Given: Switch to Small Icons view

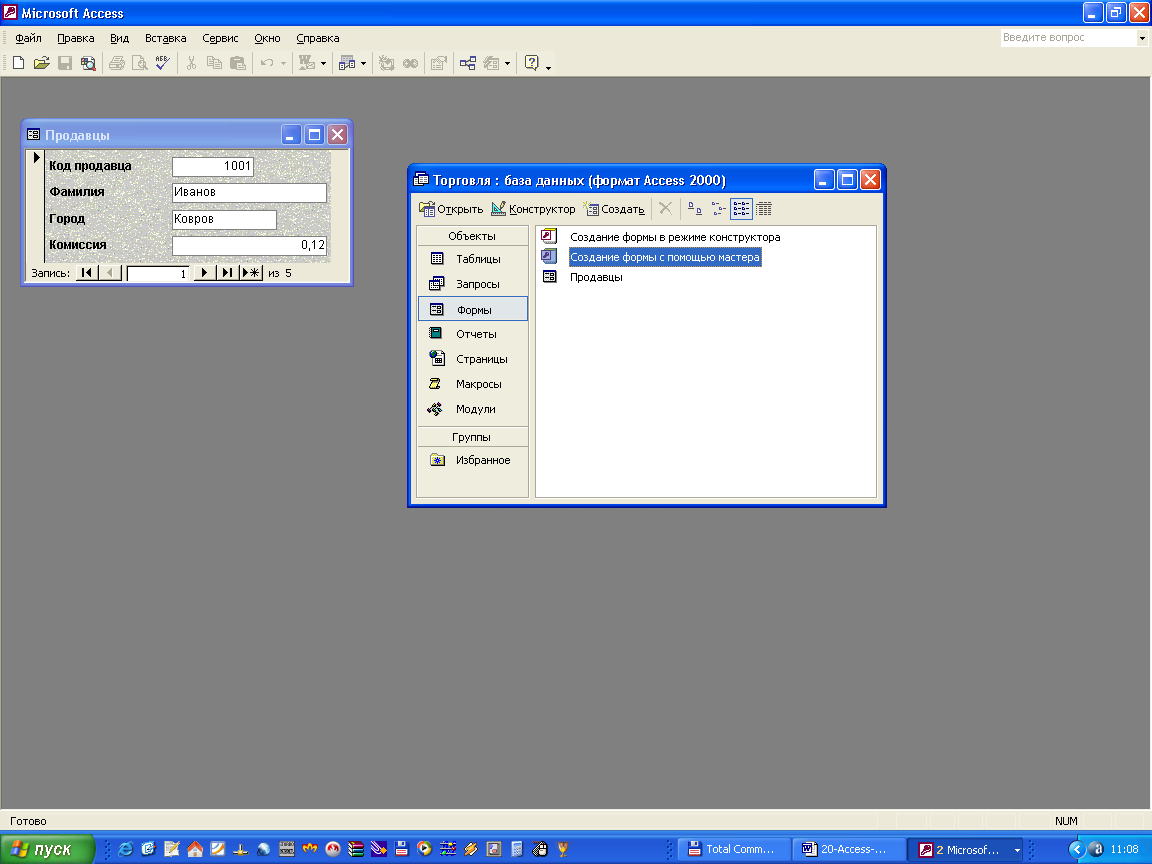Looking at the screenshot, I should 719,209.
